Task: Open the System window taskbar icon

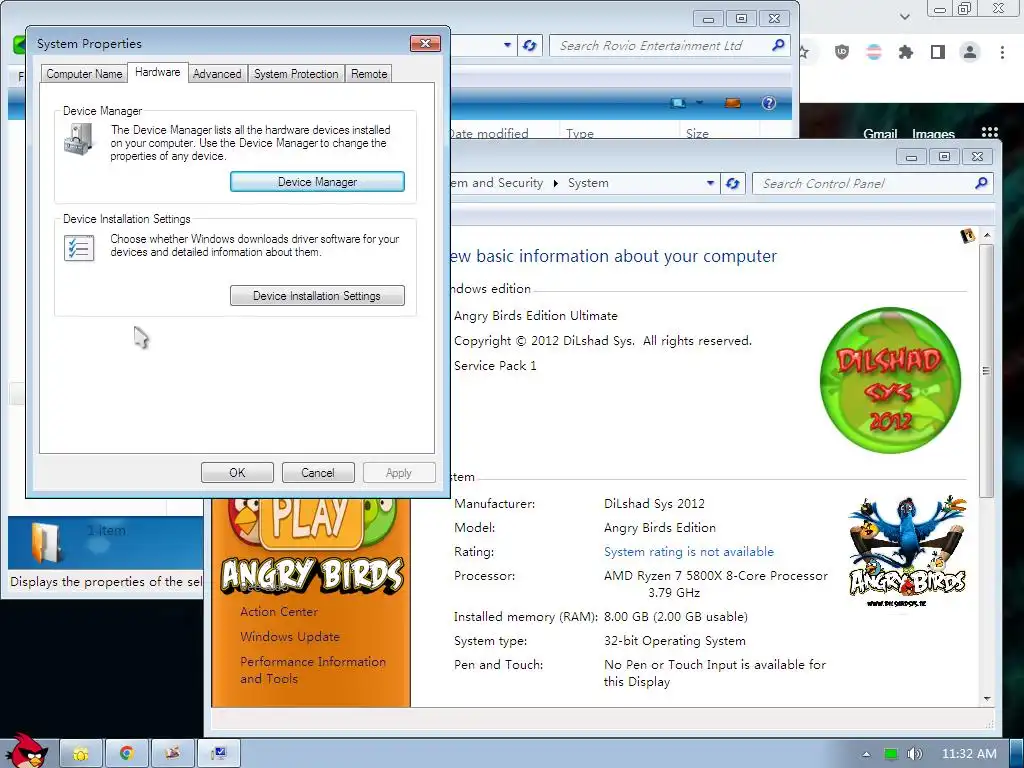Action: (x=219, y=754)
